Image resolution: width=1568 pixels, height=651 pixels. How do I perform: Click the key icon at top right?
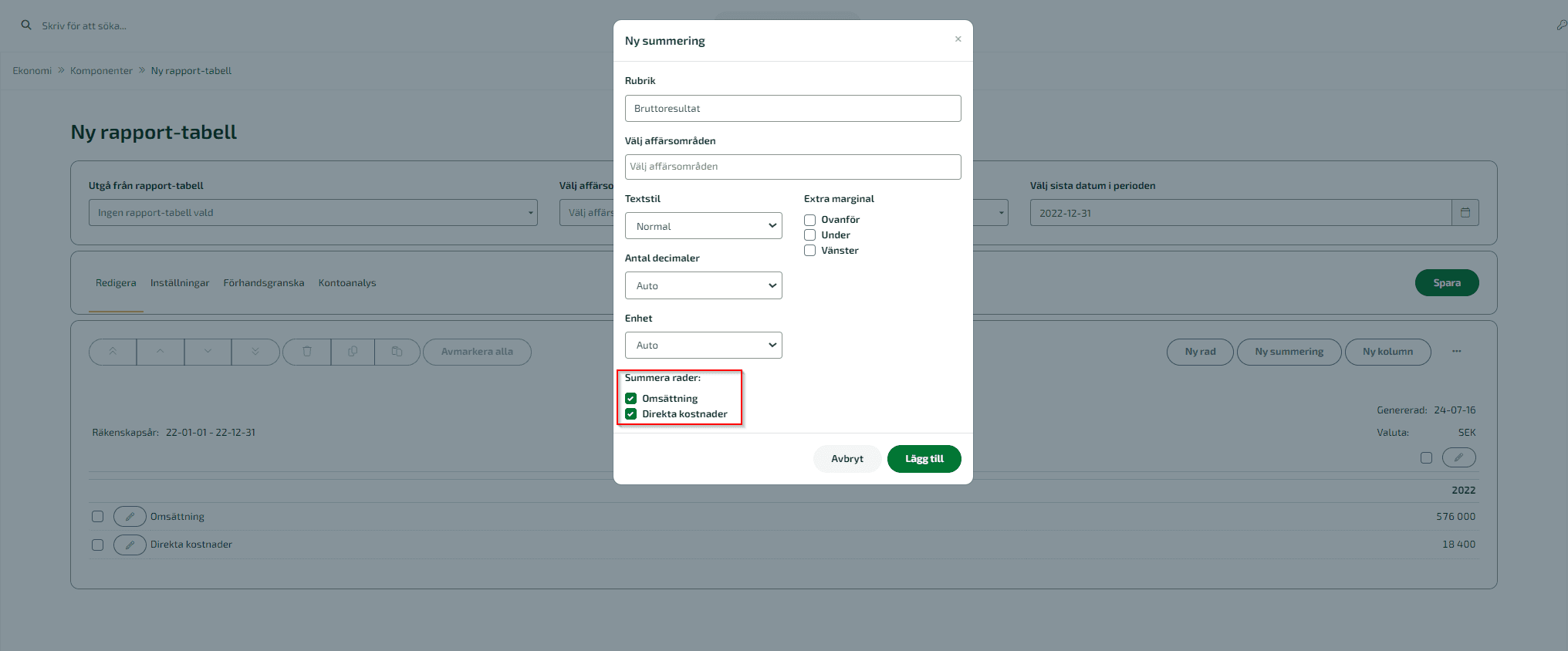point(1561,25)
